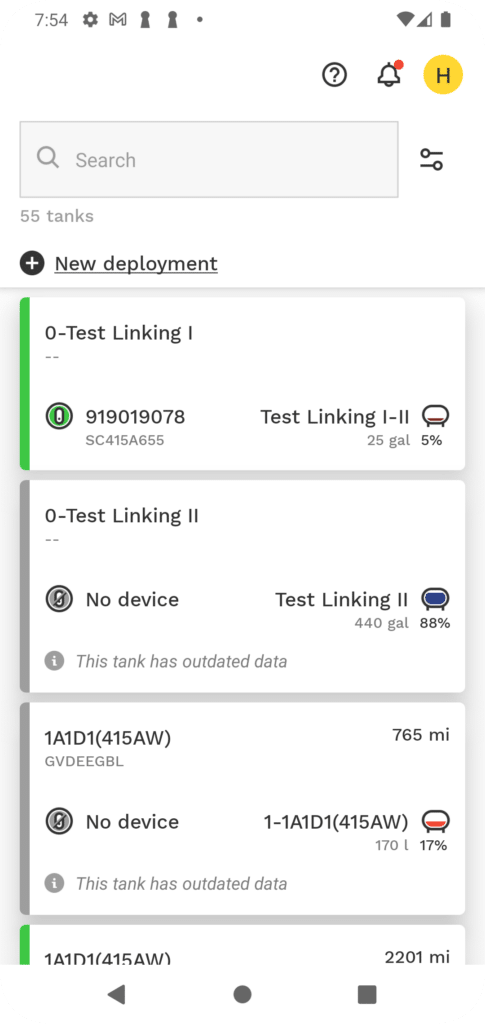Tap Android recent apps square button
485x1024 pixels.
[x=367, y=994]
